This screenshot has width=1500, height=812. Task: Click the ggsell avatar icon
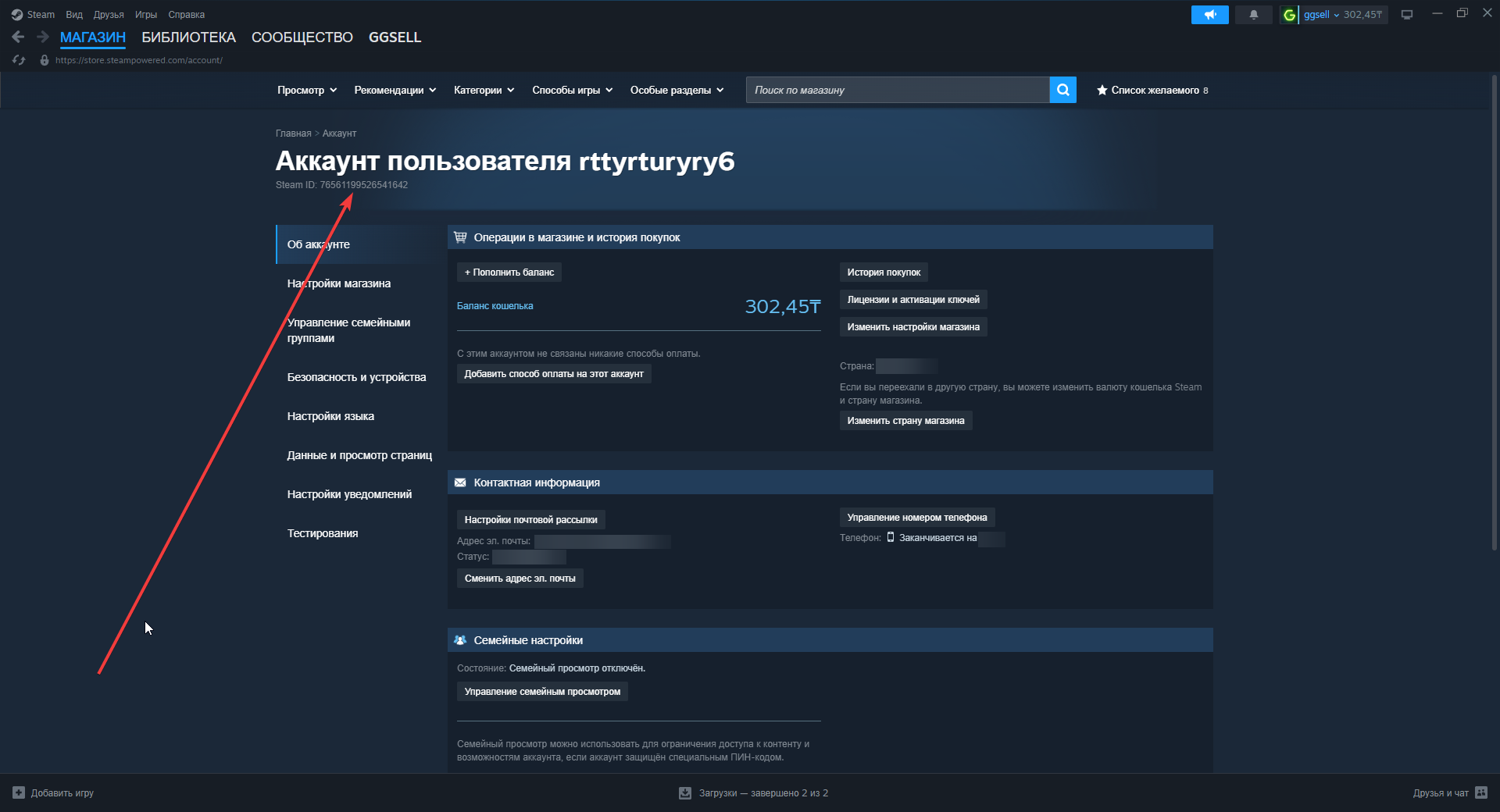click(x=1289, y=15)
